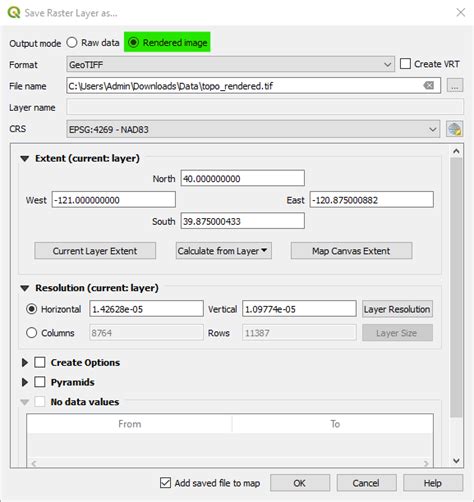Click the QGIS logo in the title bar
474x502 pixels.
pyautogui.click(x=14, y=13)
